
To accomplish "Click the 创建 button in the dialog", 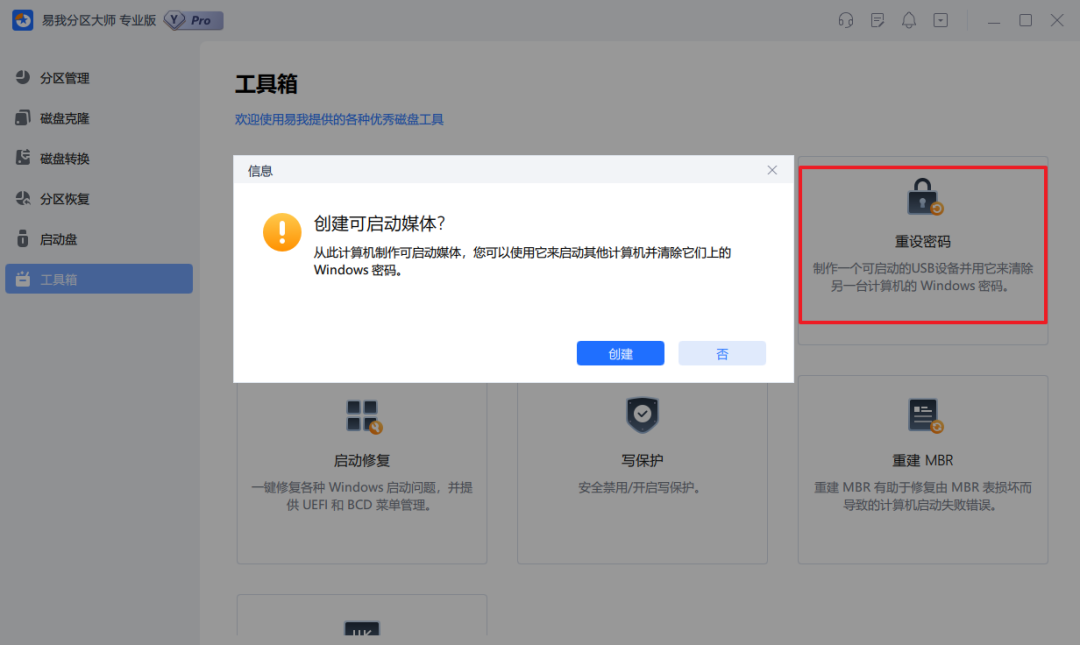I will (x=620, y=354).
